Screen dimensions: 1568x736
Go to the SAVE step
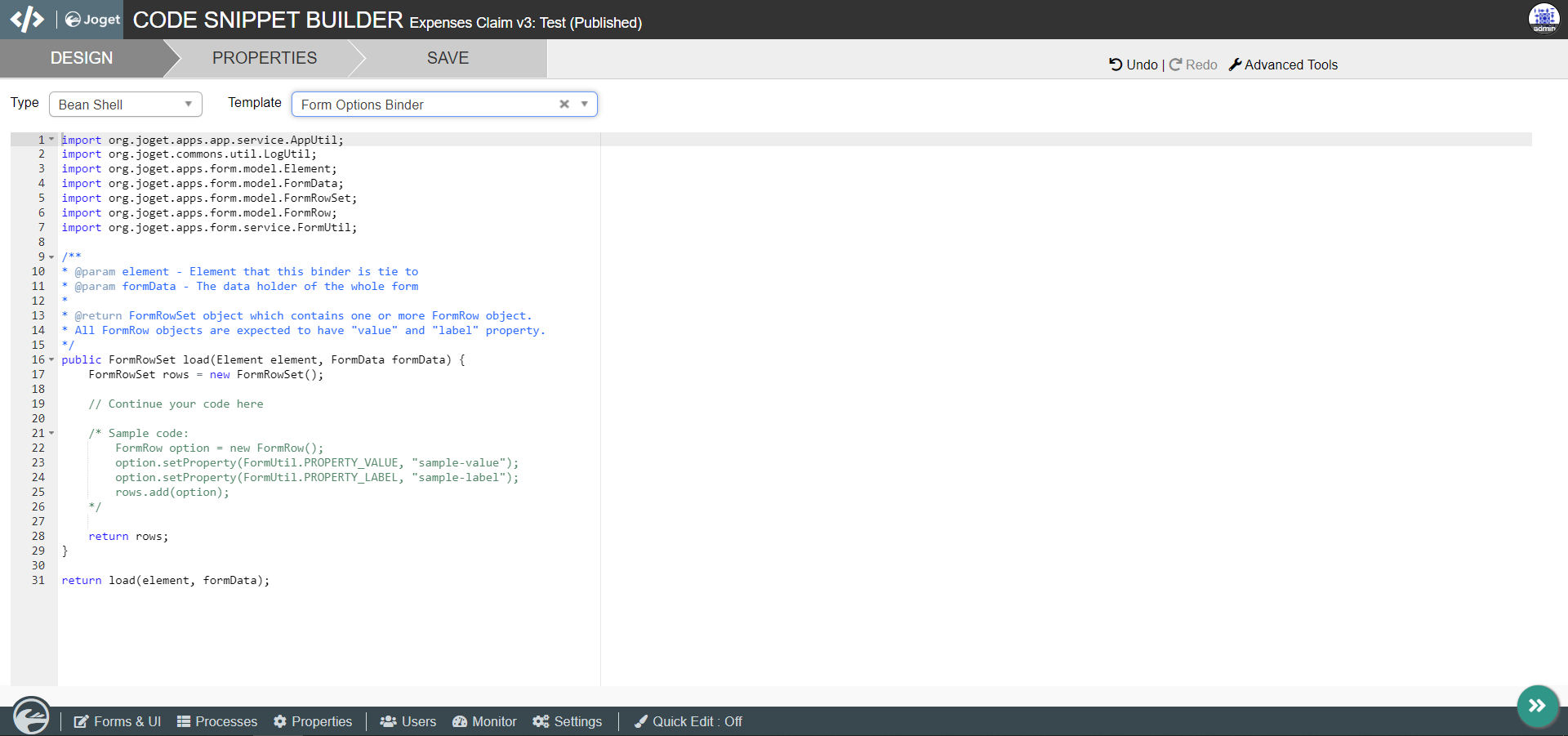[448, 58]
